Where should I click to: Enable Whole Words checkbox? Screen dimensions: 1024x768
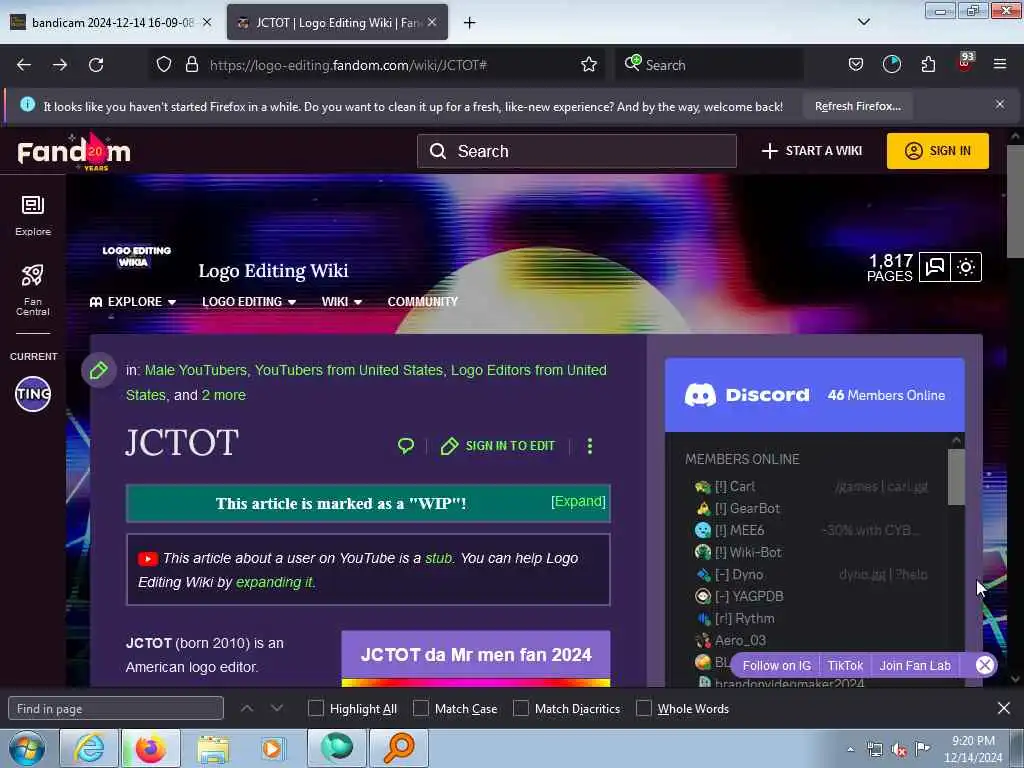coord(644,709)
